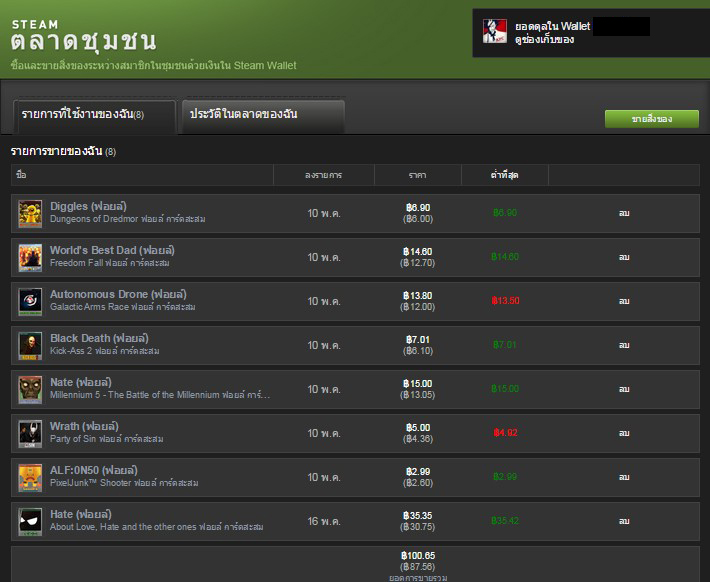Remove the World's Best Dad listing
Viewport: 710px width, 582px height.
pyautogui.click(x=624, y=257)
